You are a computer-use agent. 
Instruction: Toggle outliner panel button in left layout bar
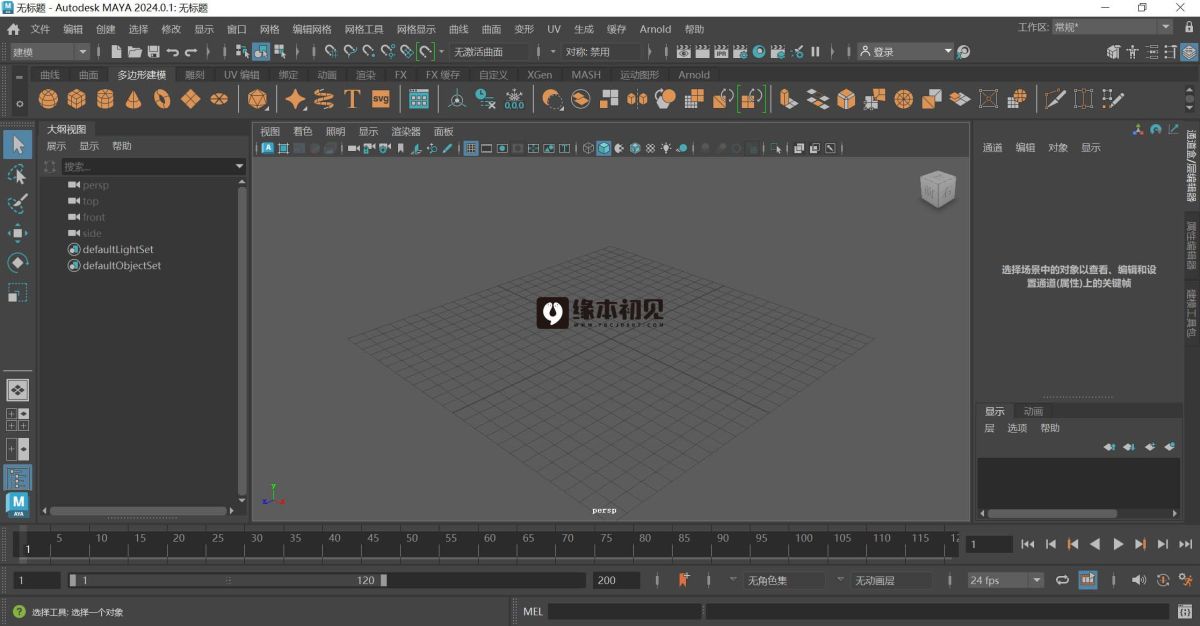click(18, 478)
